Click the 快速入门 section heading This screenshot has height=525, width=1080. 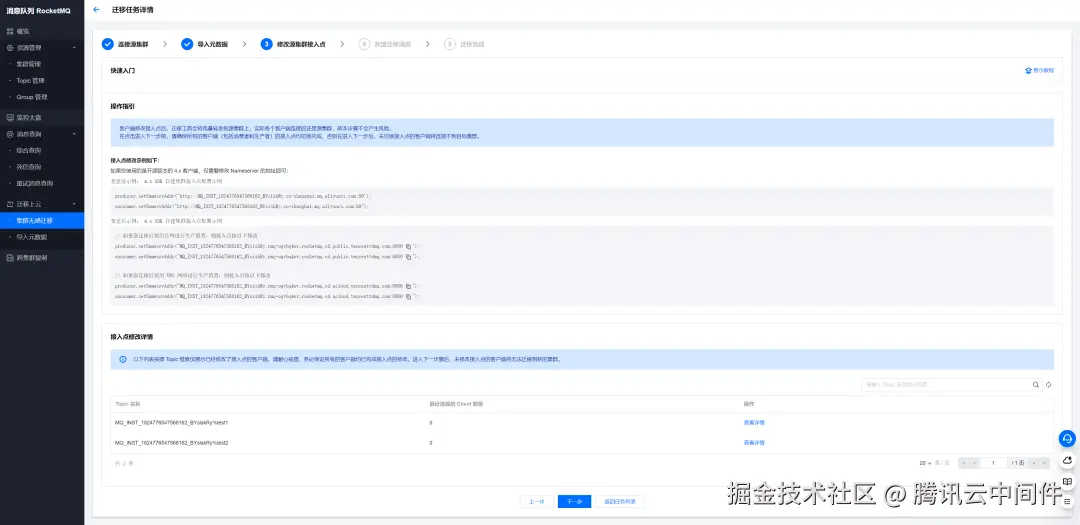tap(123, 70)
